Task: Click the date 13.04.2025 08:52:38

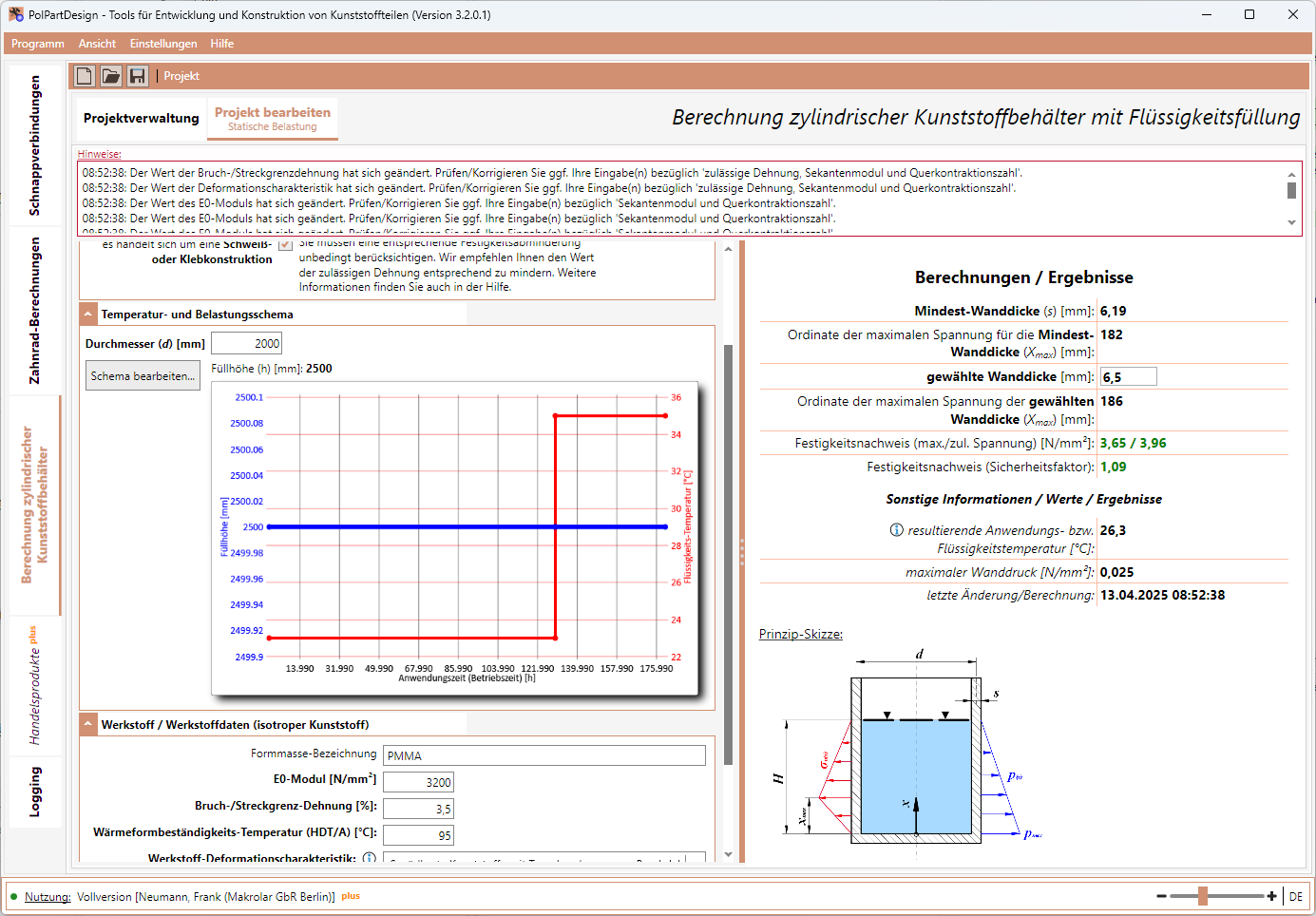Action: coord(1162,595)
